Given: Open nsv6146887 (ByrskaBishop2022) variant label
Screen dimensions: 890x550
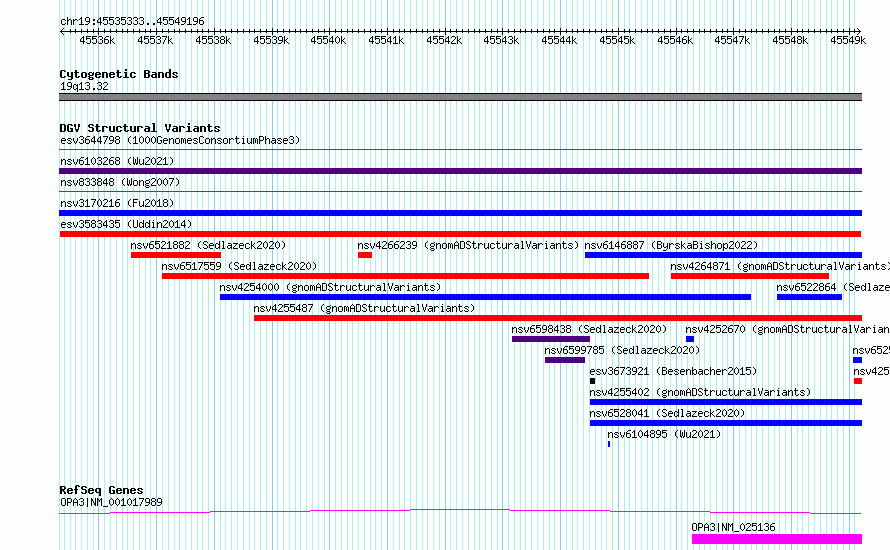Looking at the screenshot, I should click(x=671, y=245).
